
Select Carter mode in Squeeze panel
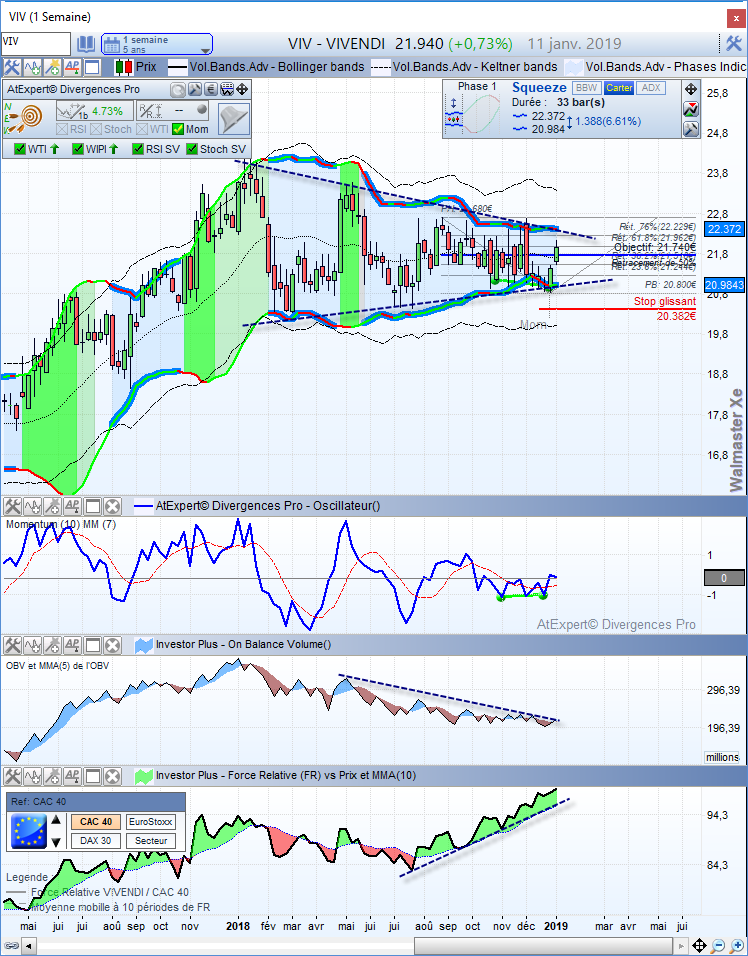pyautogui.click(x=619, y=88)
